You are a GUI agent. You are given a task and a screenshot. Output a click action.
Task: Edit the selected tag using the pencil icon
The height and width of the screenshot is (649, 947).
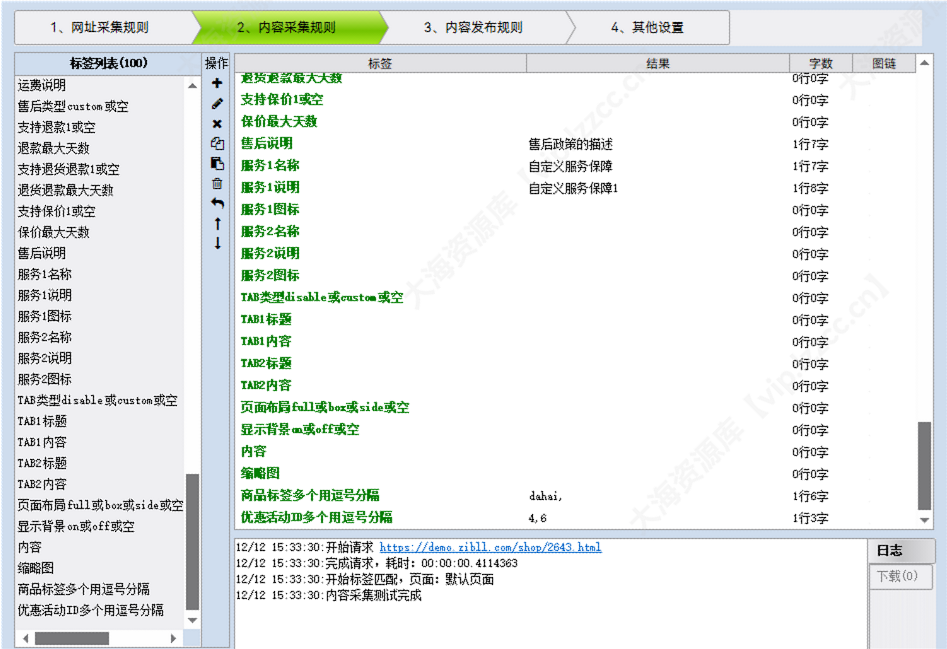[216, 104]
